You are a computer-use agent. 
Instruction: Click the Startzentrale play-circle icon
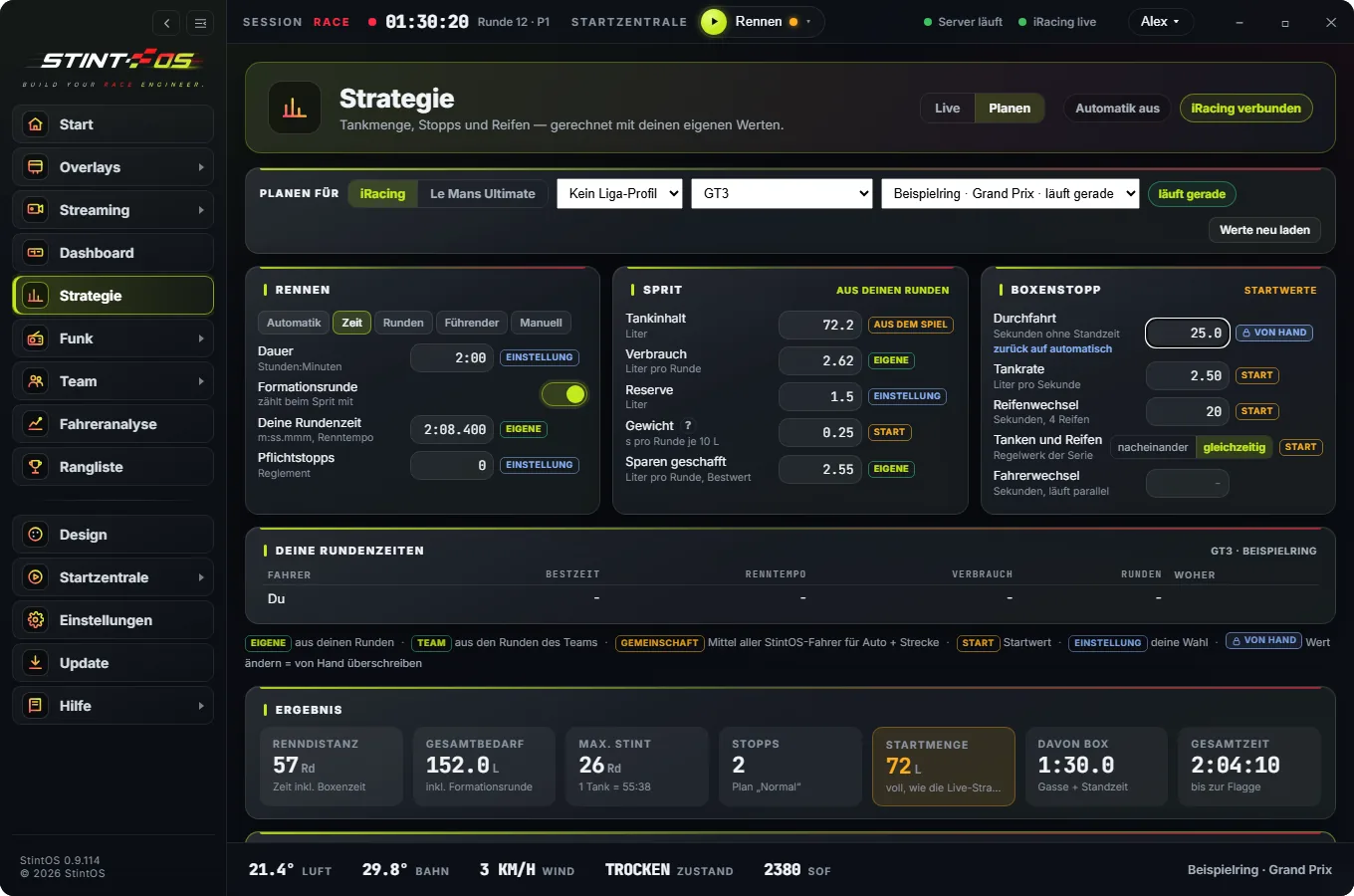click(x=36, y=577)
